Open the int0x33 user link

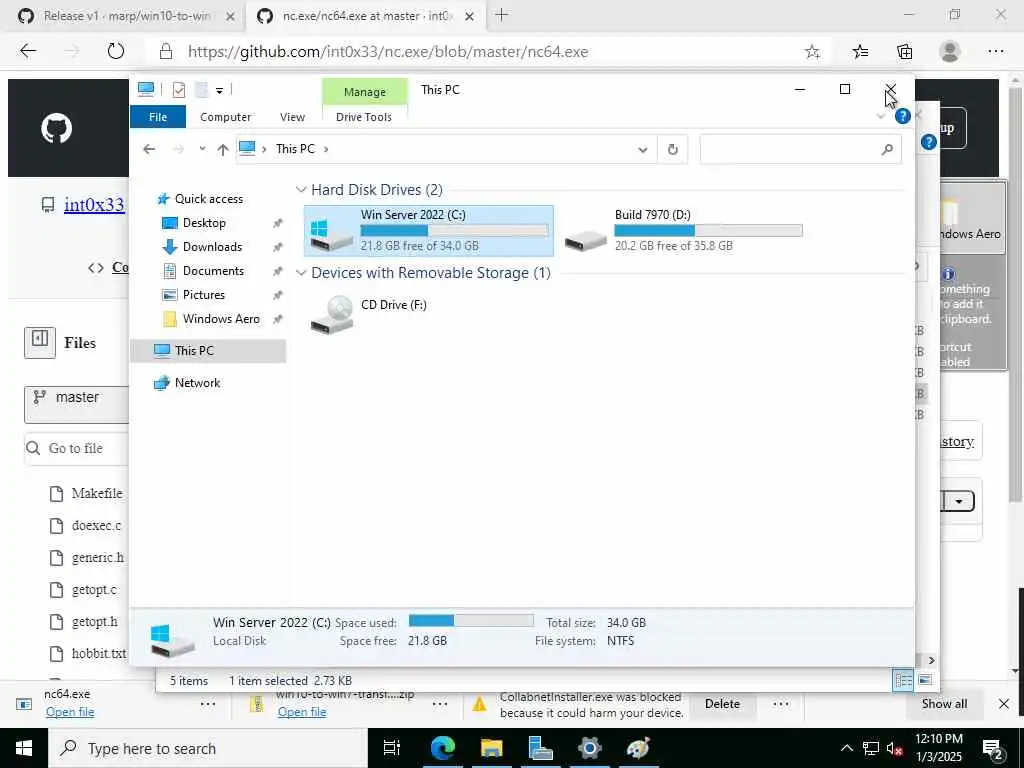point(94,204)
